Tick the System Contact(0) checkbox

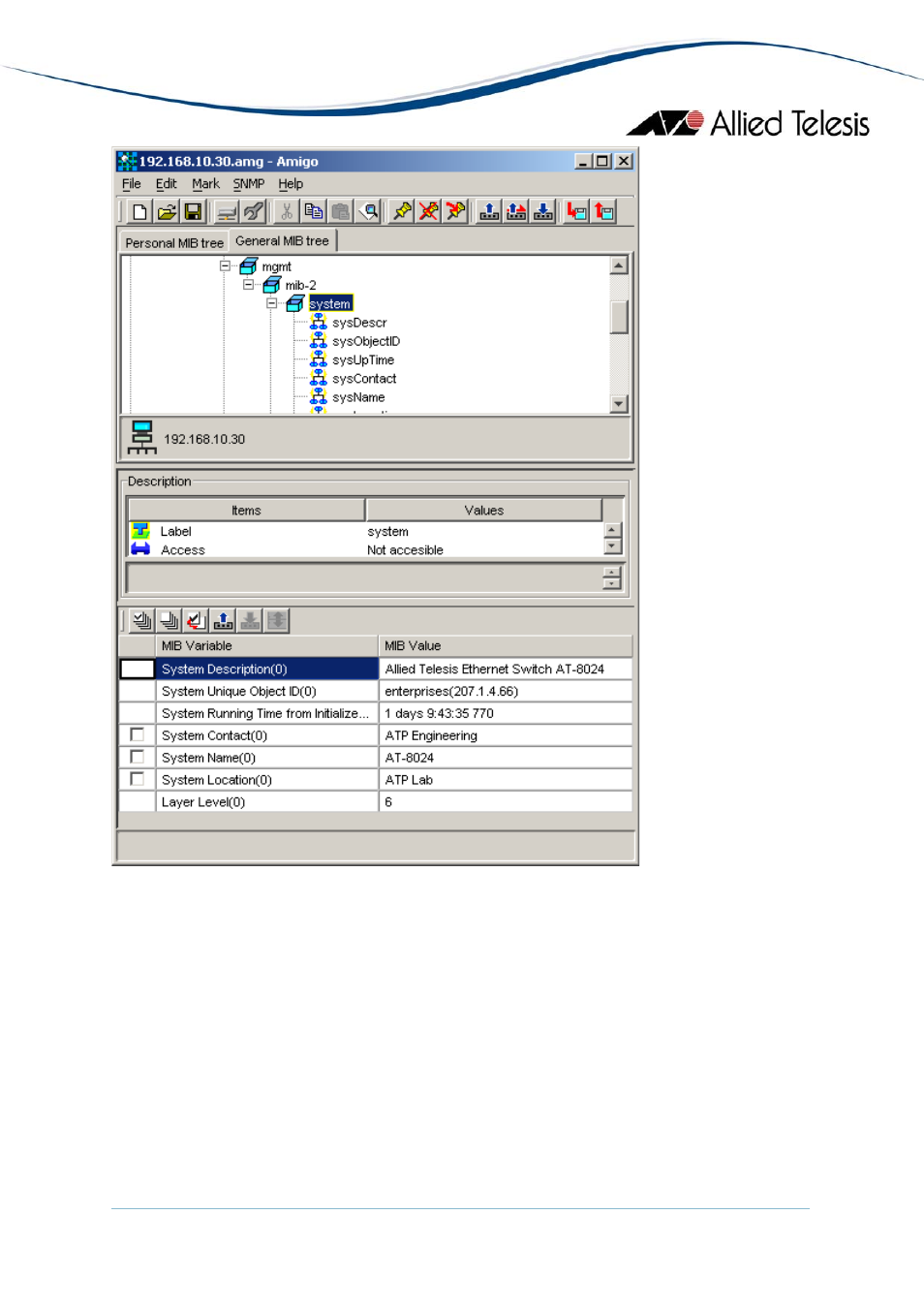click(137, 734)
